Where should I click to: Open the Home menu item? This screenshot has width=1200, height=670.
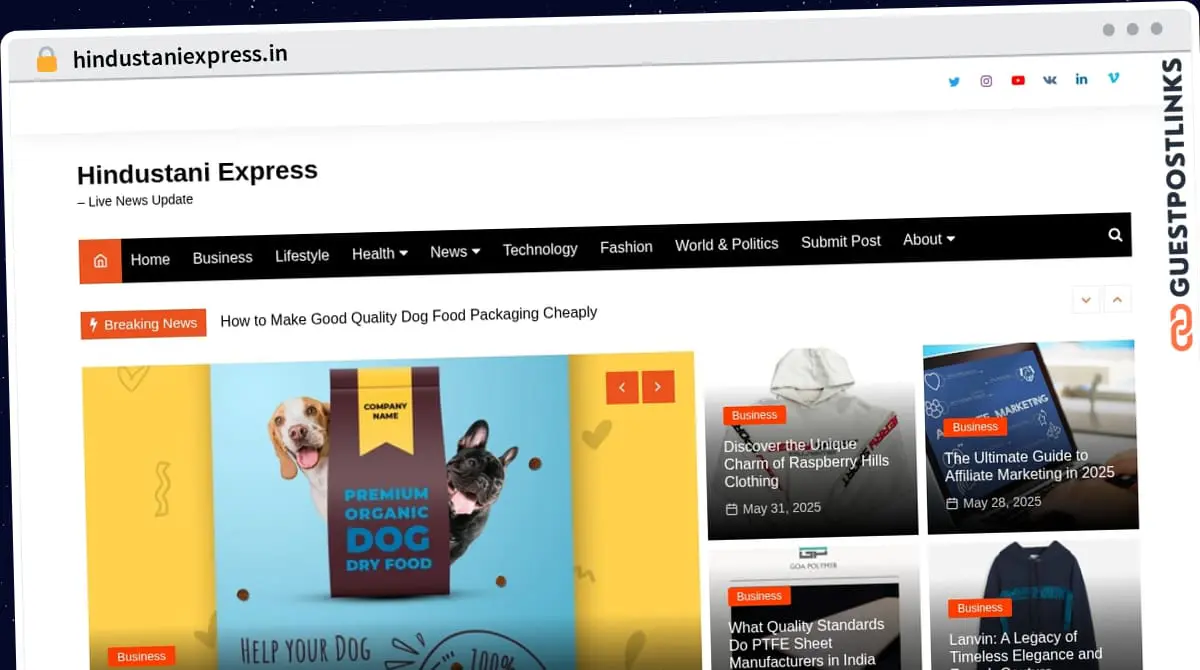150,259
